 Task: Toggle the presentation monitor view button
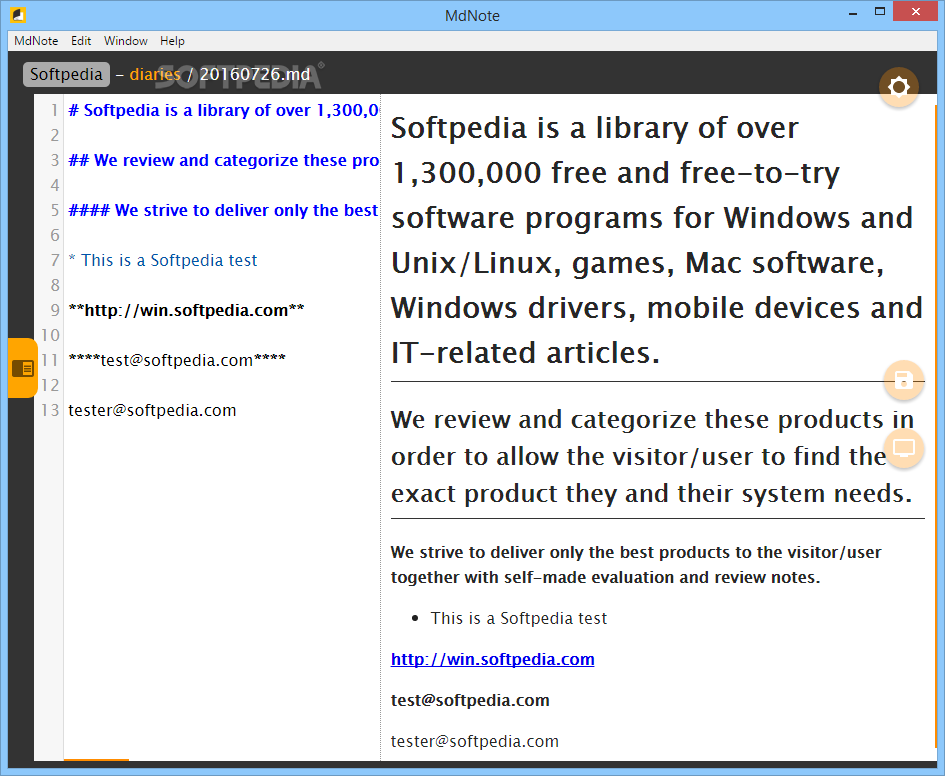(903, 448)
